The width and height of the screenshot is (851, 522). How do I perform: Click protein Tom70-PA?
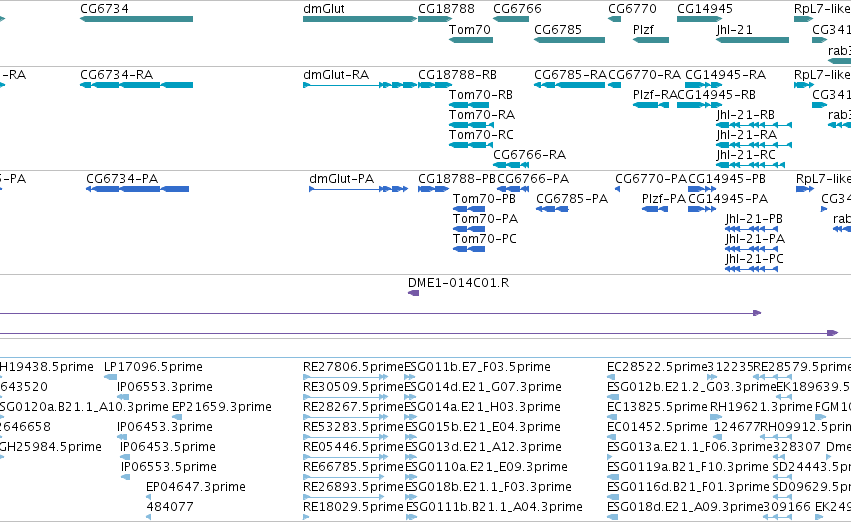pos(485,219)
